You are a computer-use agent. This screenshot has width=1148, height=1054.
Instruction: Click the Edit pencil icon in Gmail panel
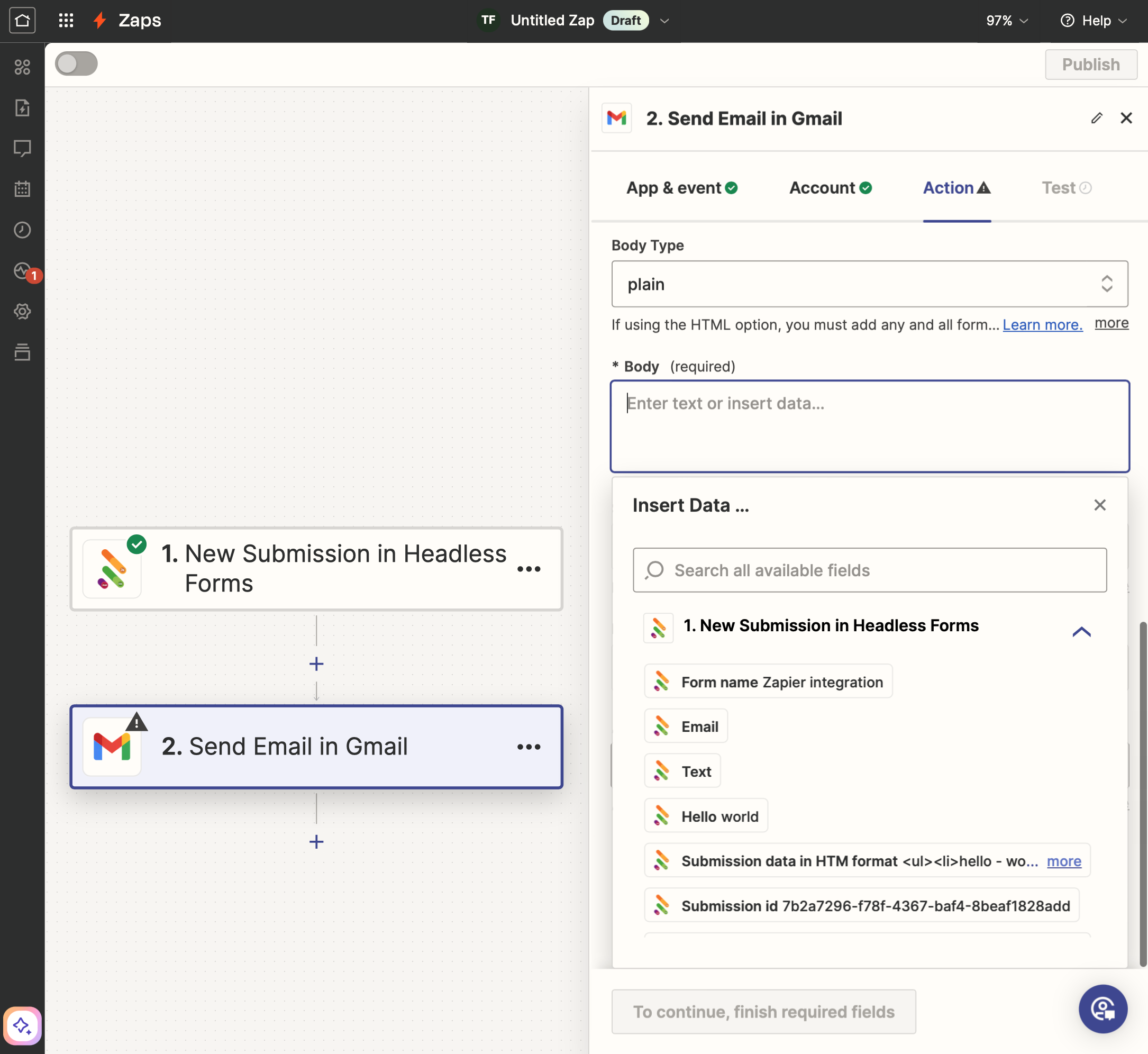coord(1097,117)
